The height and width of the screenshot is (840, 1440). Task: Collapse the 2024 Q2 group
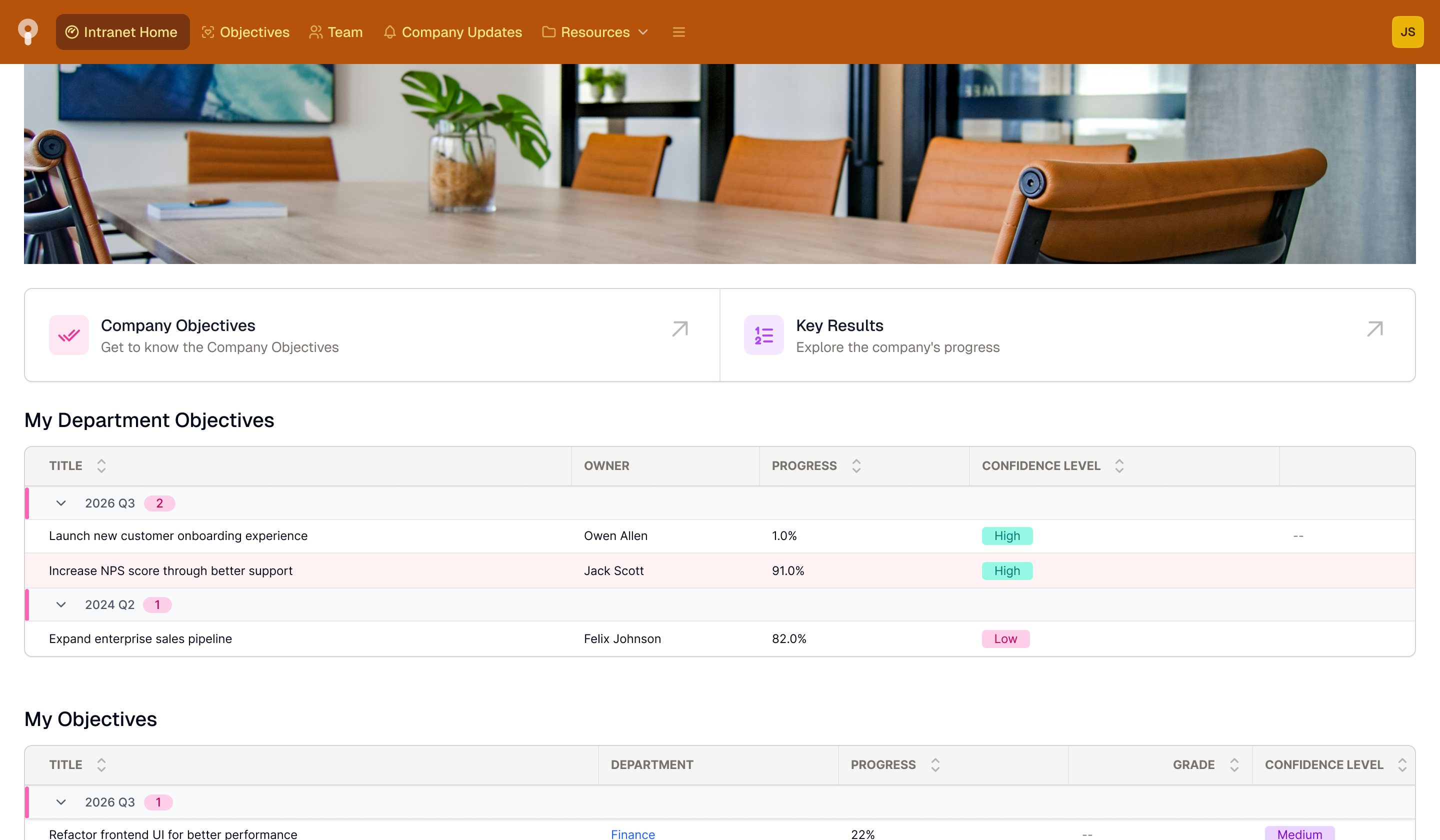[61, 604]
